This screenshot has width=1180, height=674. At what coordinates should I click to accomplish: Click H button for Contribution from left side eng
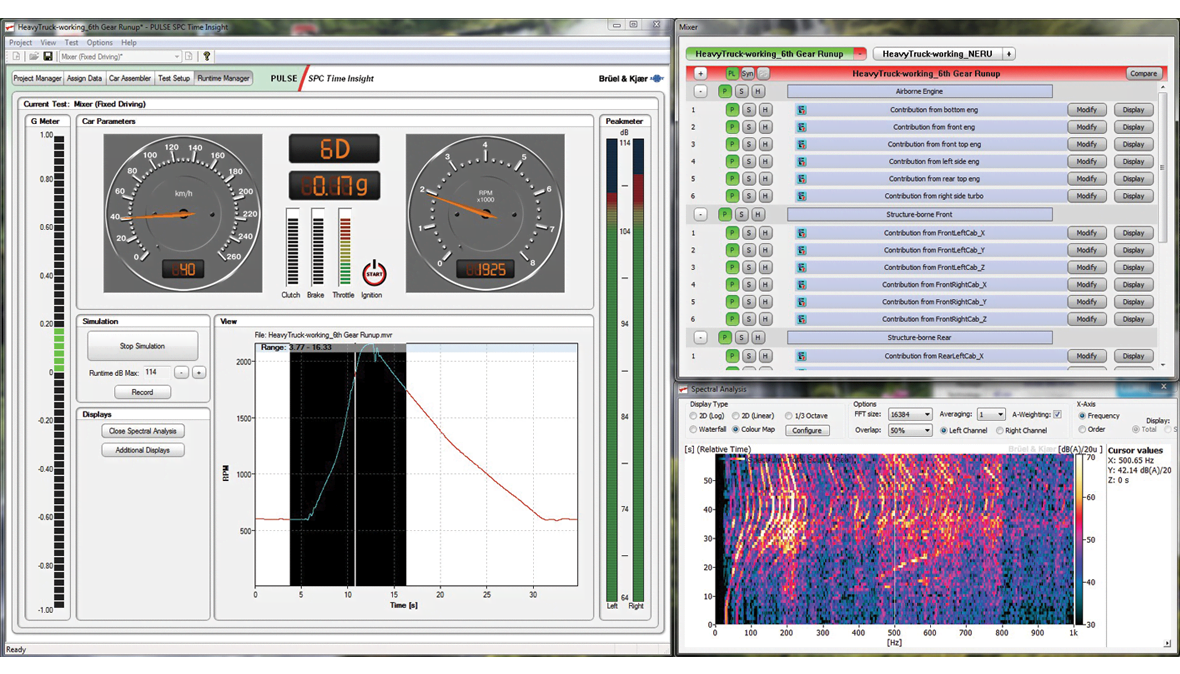pyautogui.click(x=765, y=162)
